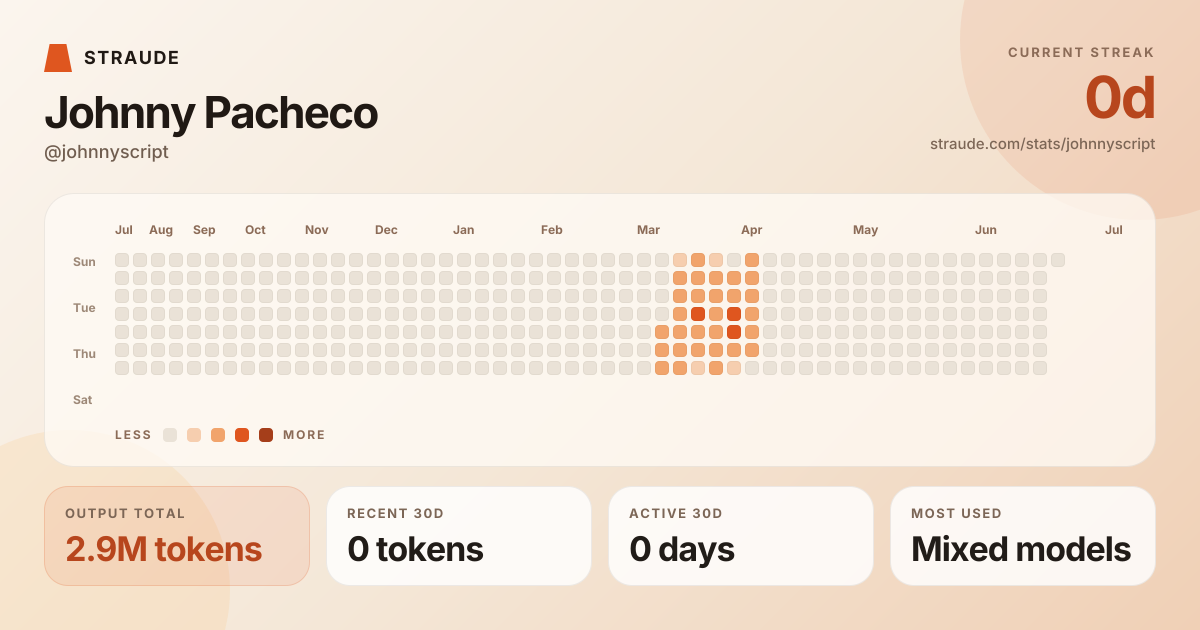
Task: Select the Active 30D days card
Action: [741, 536]
